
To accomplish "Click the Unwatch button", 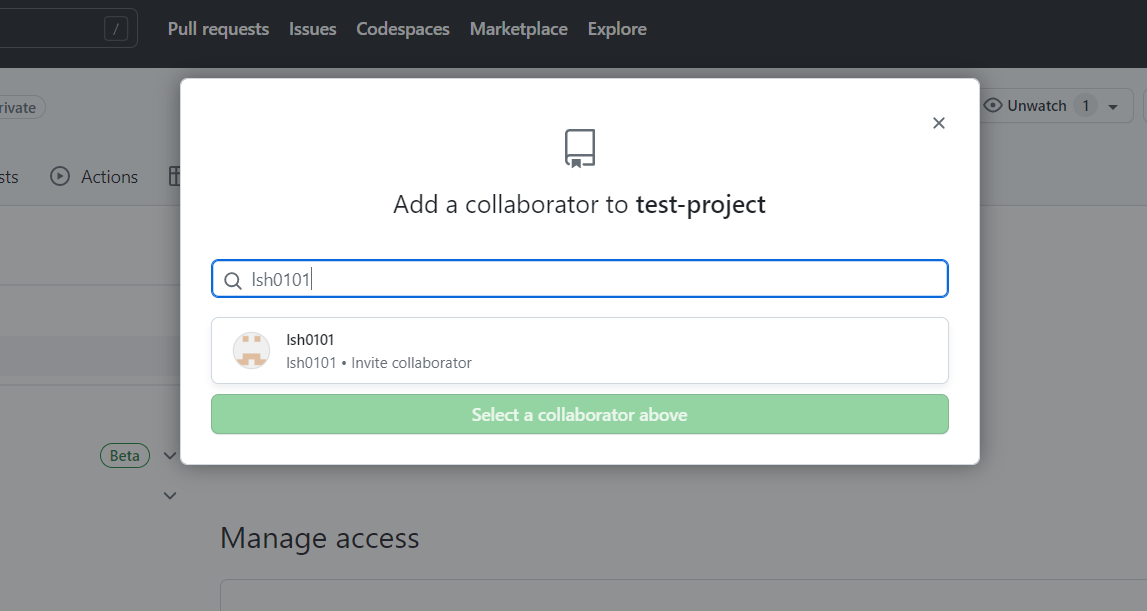I will (x=1056, y=106).
